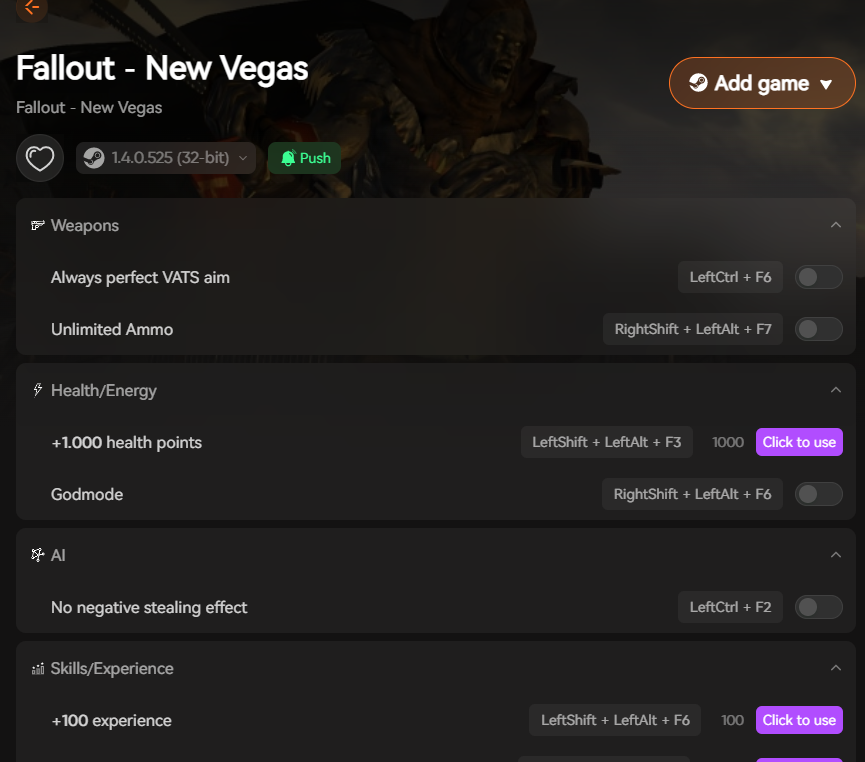Click the icon beside the AI section header
The height and width of the screenshot is (762, 865).
click(x=37, y=555)
